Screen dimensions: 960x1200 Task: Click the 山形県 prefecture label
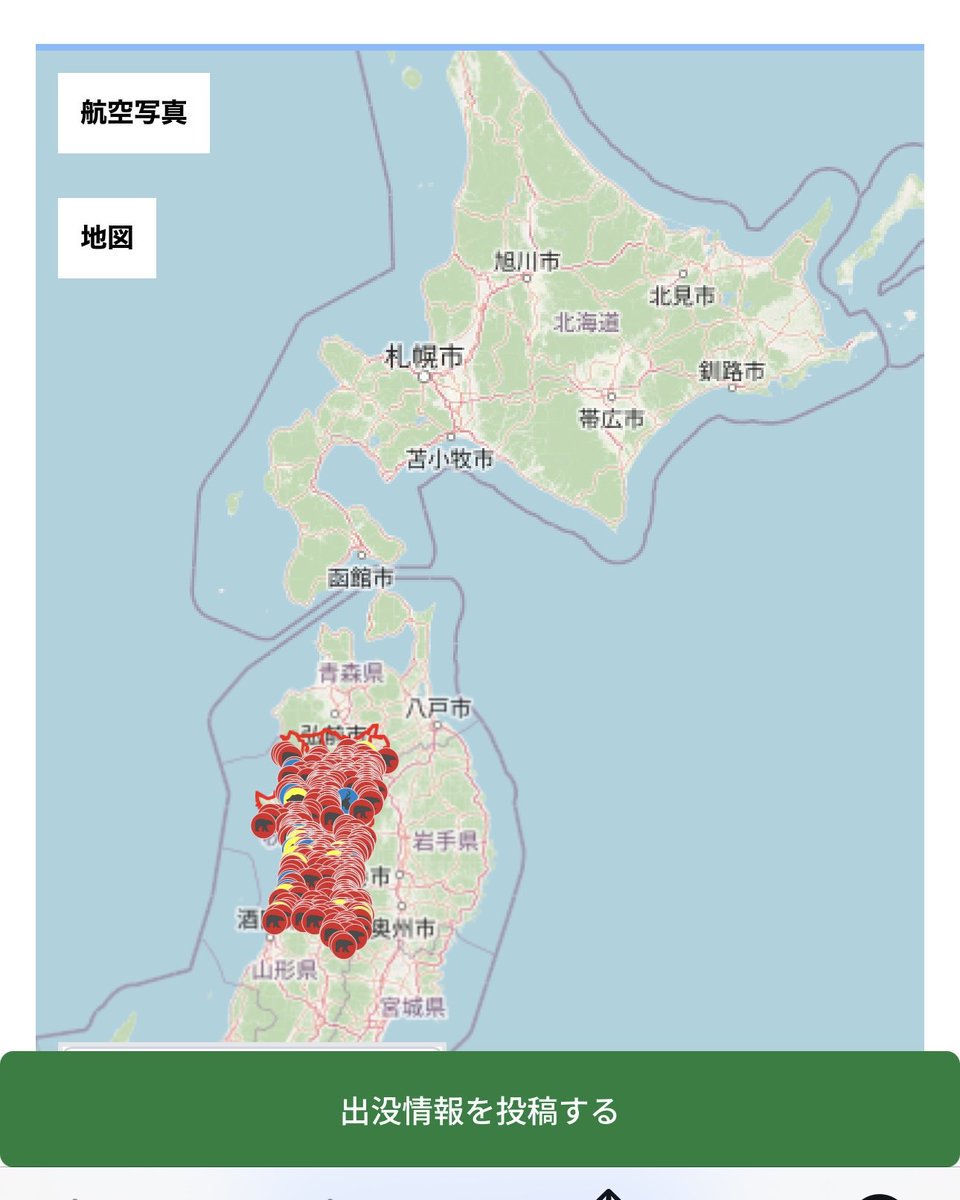(x=285, y=968)
